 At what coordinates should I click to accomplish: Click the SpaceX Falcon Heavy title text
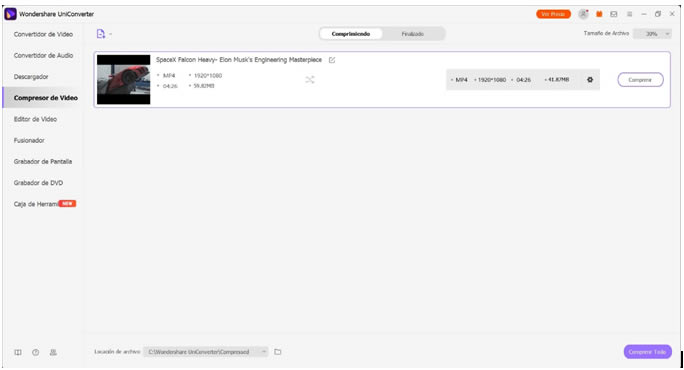coord(239,60)
